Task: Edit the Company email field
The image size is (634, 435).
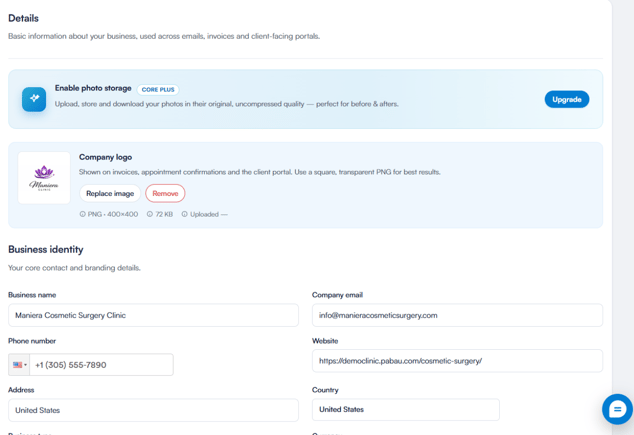Action: tap(457, 315)
